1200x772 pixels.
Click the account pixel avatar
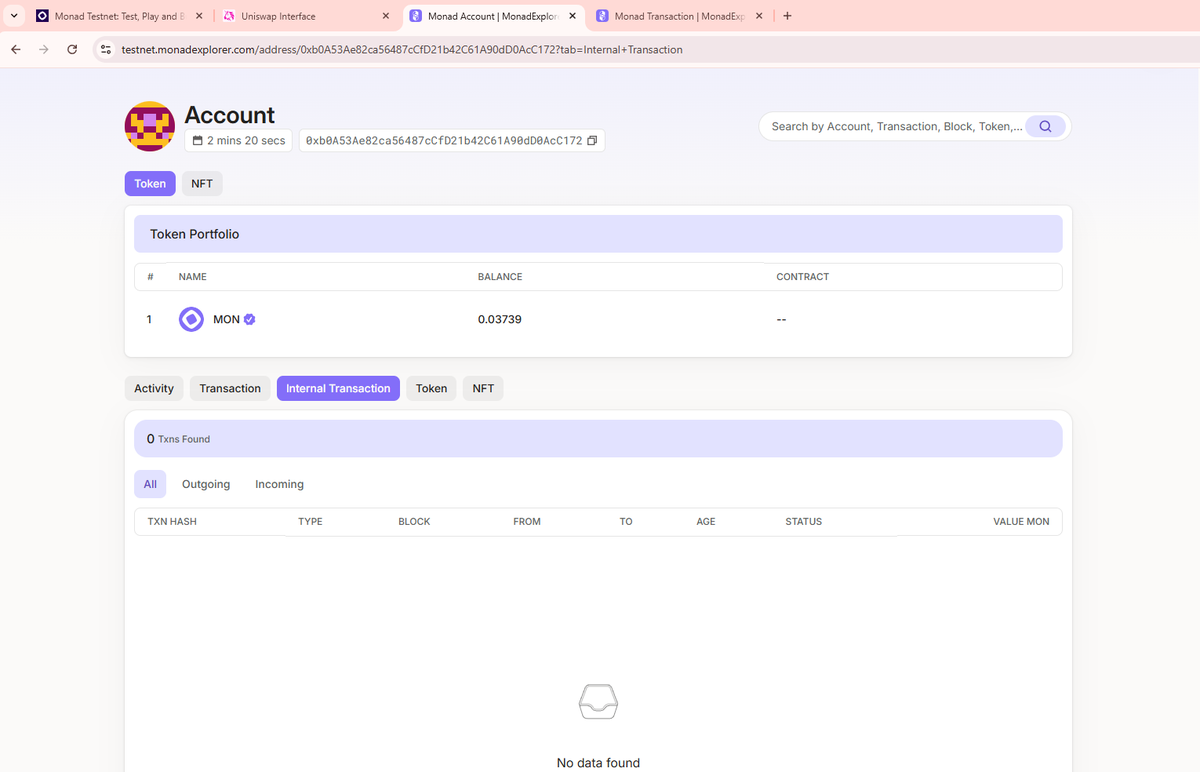pyautogui.click(x=149, y=127)
